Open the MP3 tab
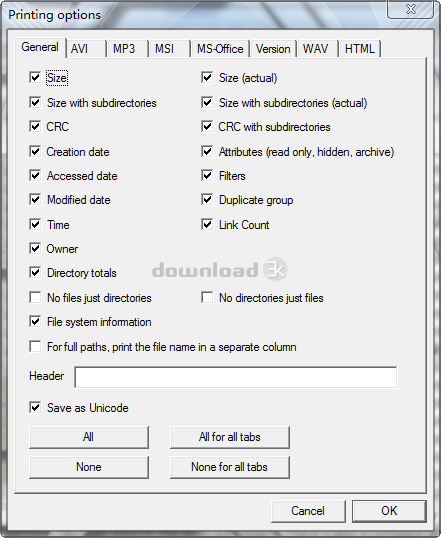Viewport: 441px width, 538px height. (127, 49)
